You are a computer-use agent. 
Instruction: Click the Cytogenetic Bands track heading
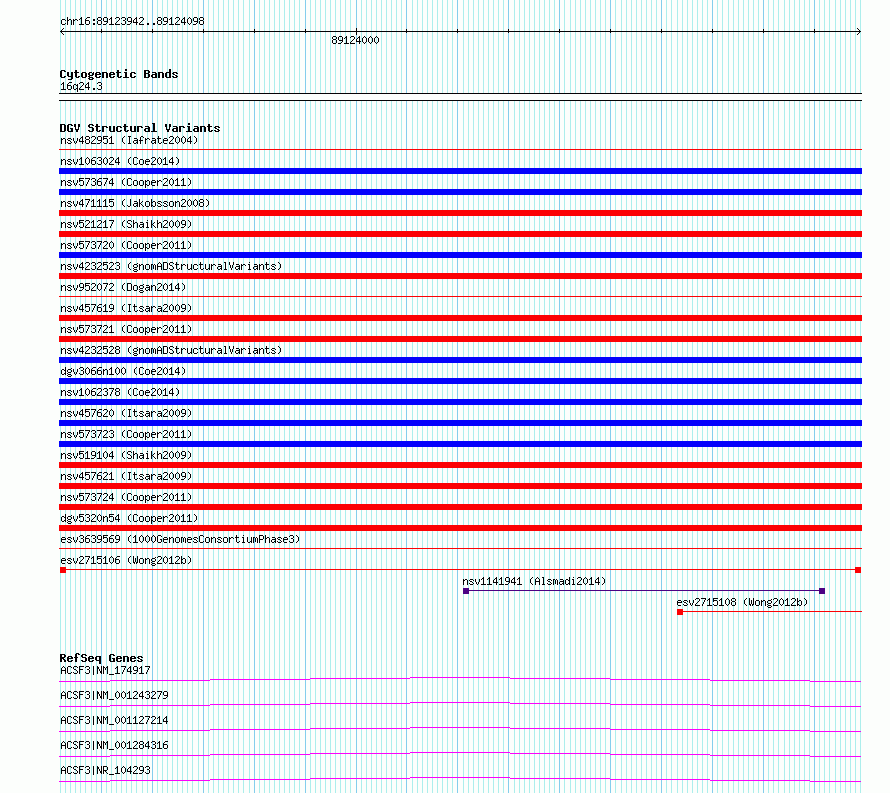pyautogui.click(x=119, y=74)
